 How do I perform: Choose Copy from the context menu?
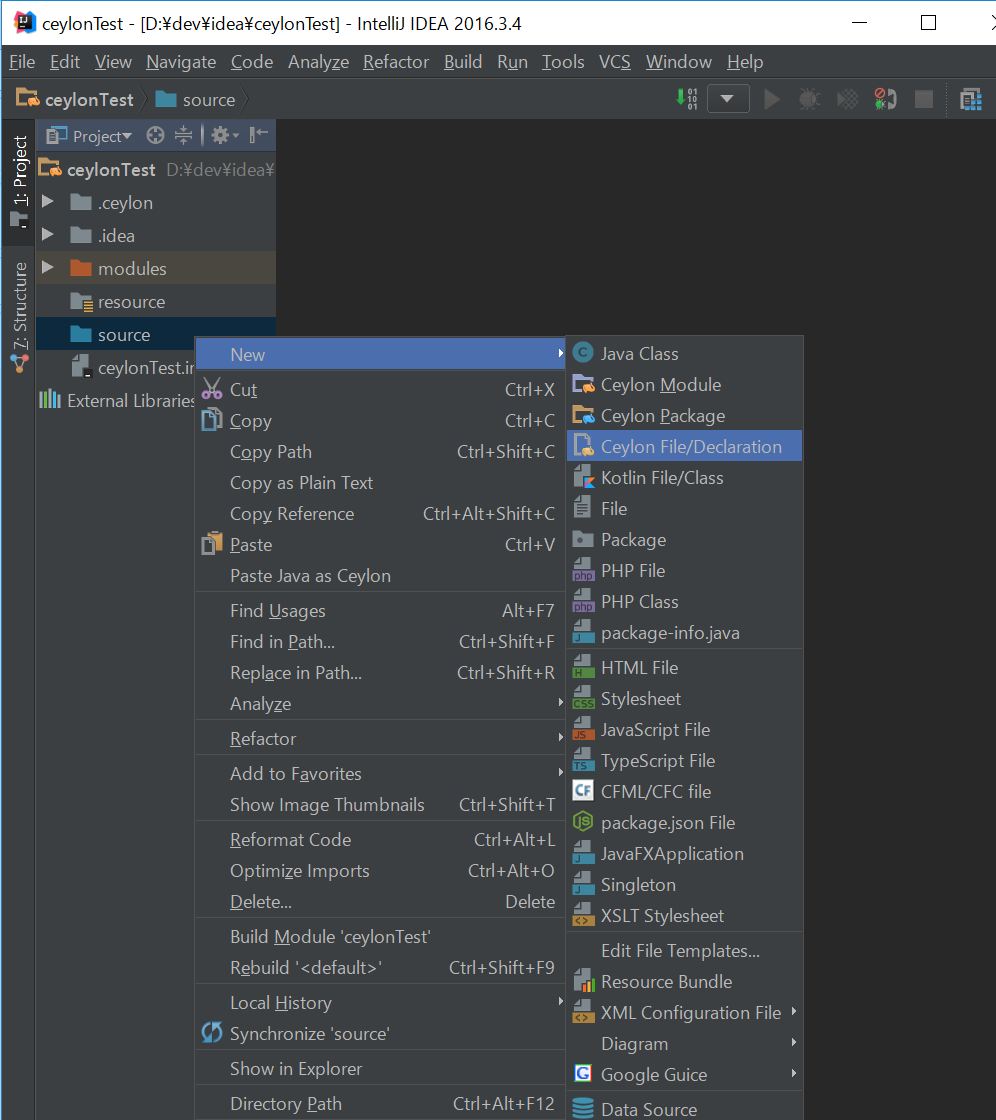click(380, 421)
